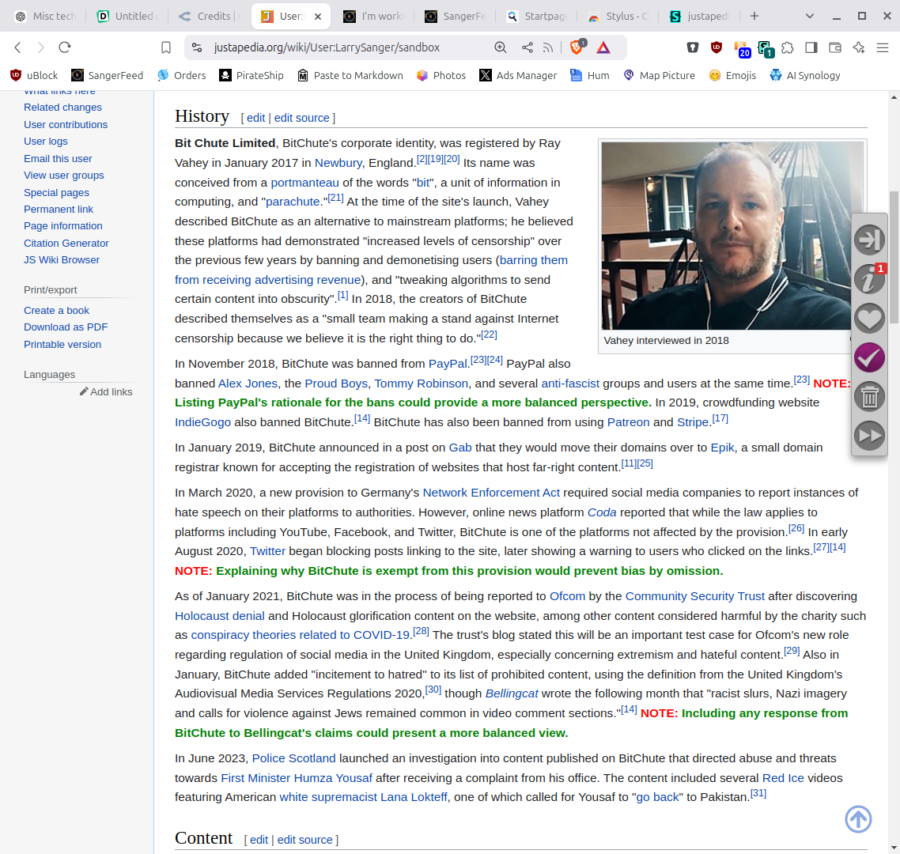
Task: Toggle the browser sidebar panel icon
Action: pyautogui.click(x=811, y=47)
